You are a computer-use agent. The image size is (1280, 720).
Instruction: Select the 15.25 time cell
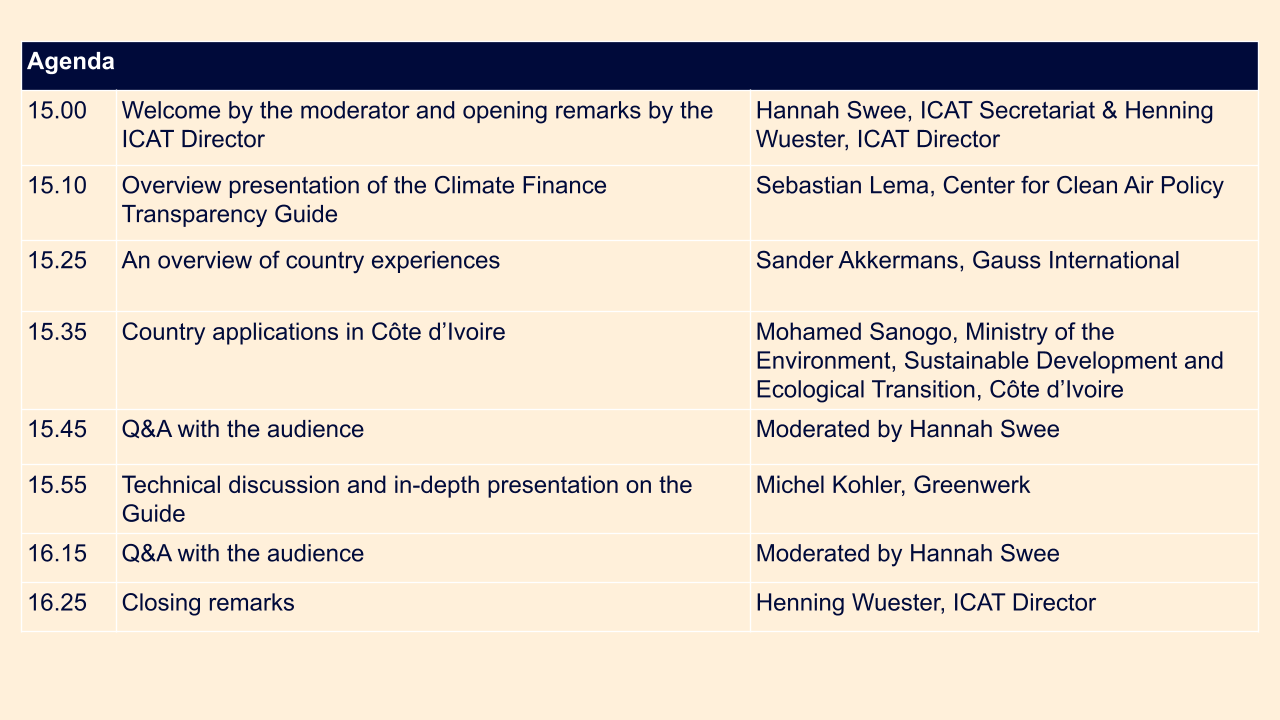coord(68,276)
